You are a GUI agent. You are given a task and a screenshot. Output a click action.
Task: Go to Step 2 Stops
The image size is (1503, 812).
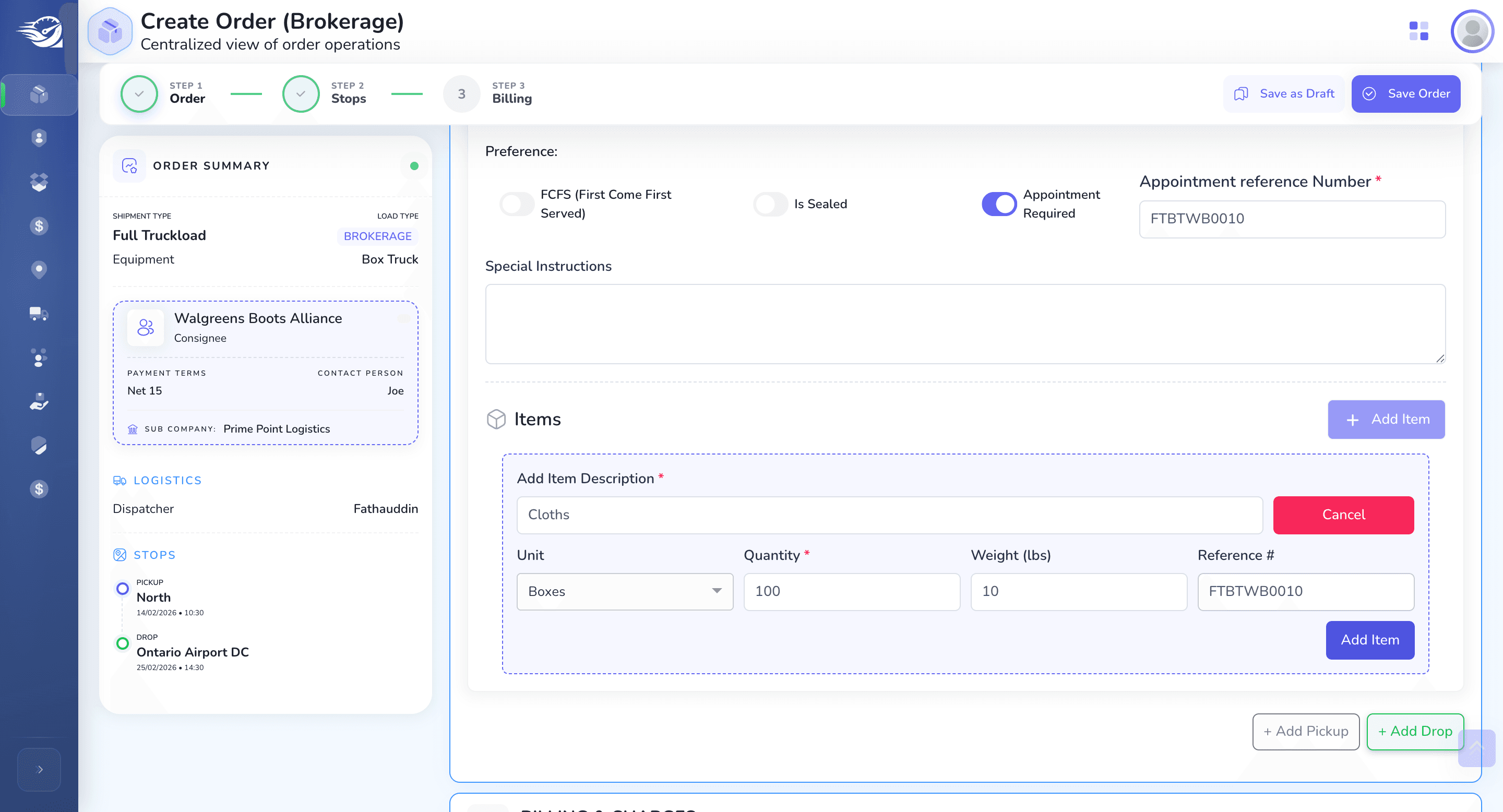325,93
